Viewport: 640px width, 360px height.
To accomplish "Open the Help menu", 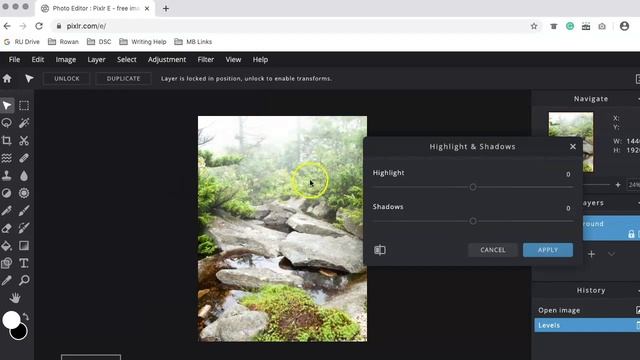I will (260, 60).
